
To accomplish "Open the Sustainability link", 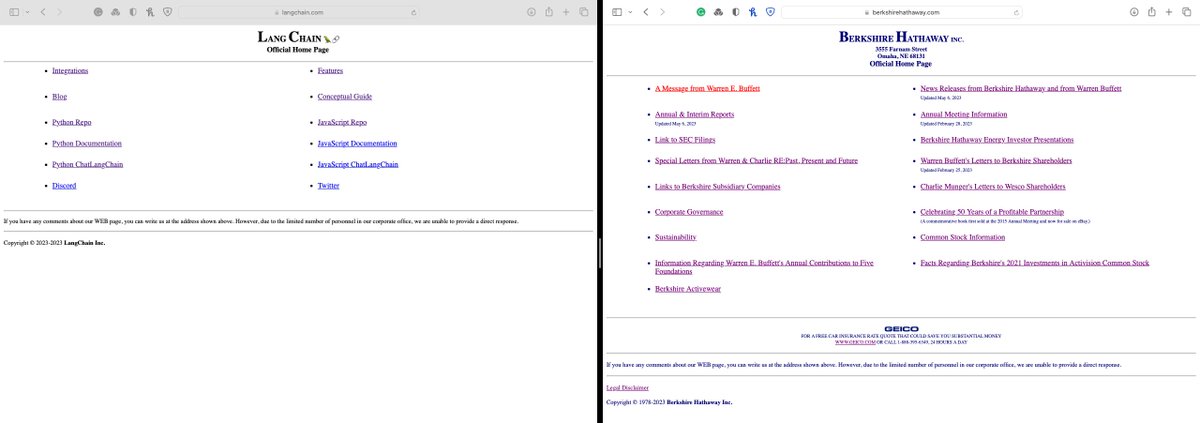I will point(675,237).
